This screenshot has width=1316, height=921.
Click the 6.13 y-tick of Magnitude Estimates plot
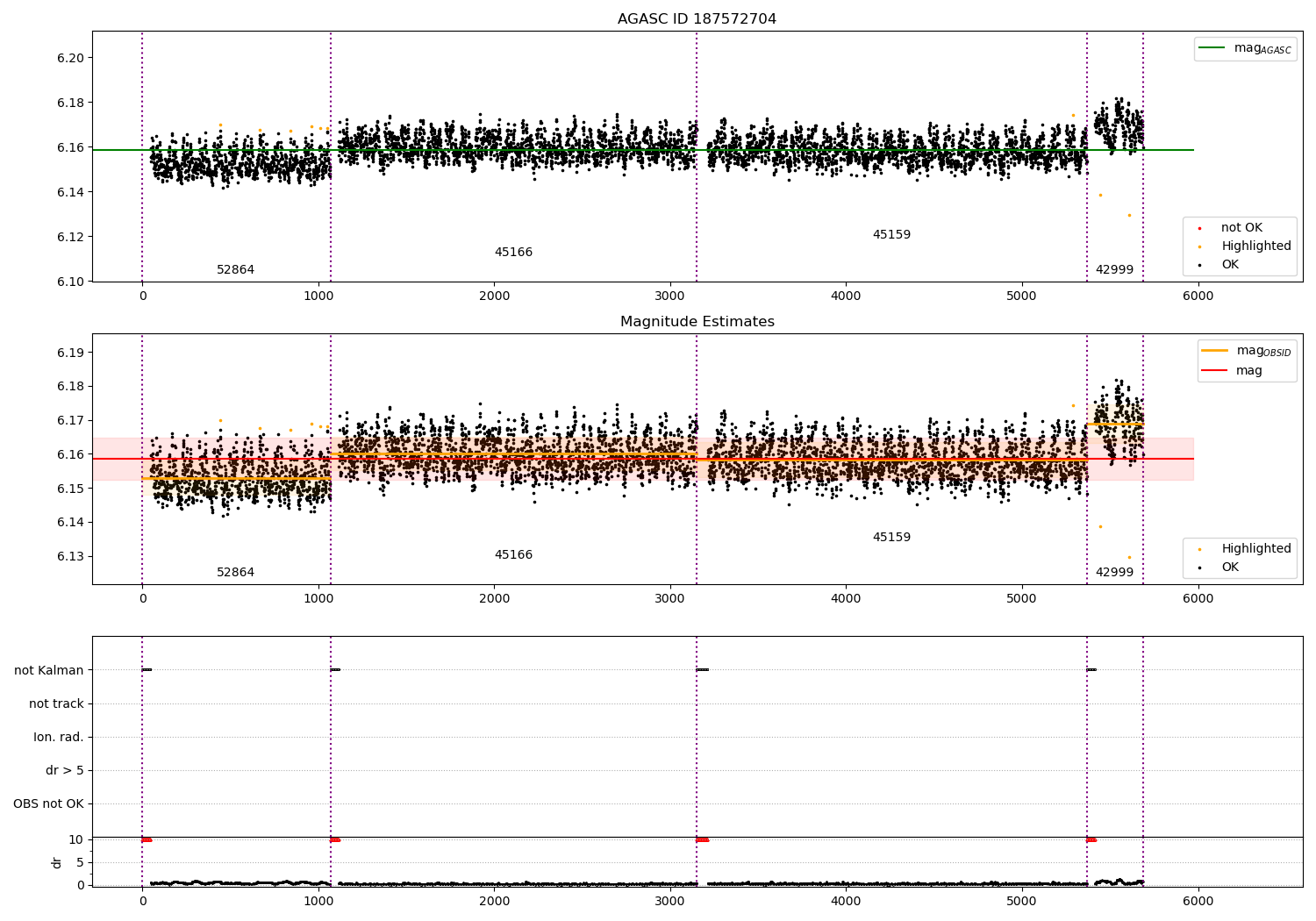pyautogui.click(x=70, y=557)
